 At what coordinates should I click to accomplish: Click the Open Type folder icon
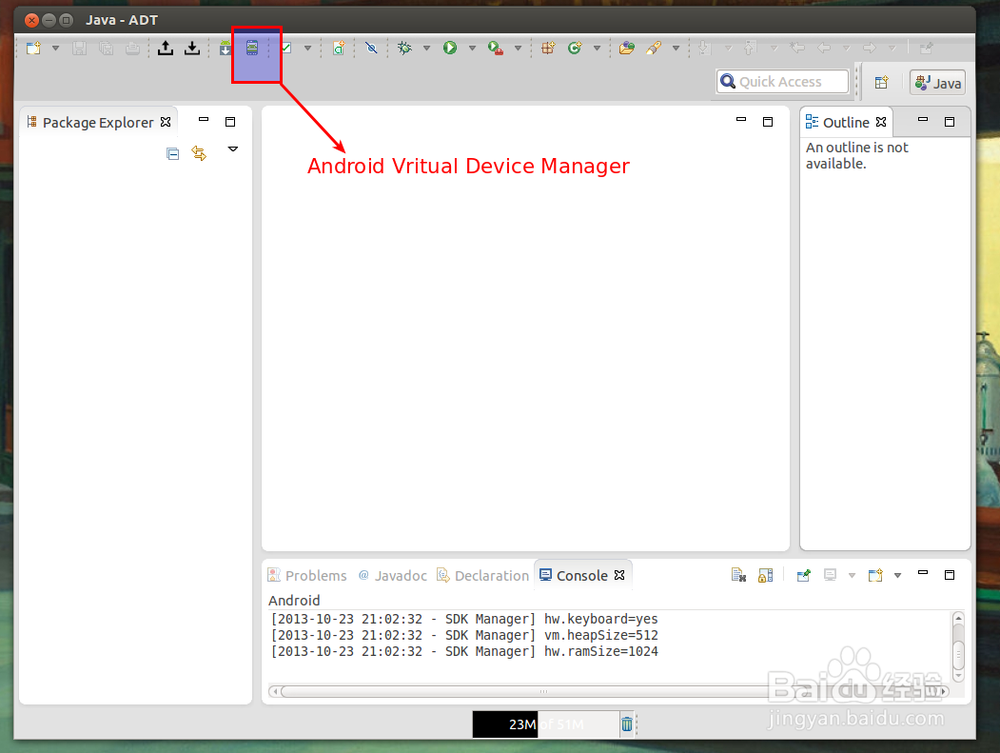[627, 48]
